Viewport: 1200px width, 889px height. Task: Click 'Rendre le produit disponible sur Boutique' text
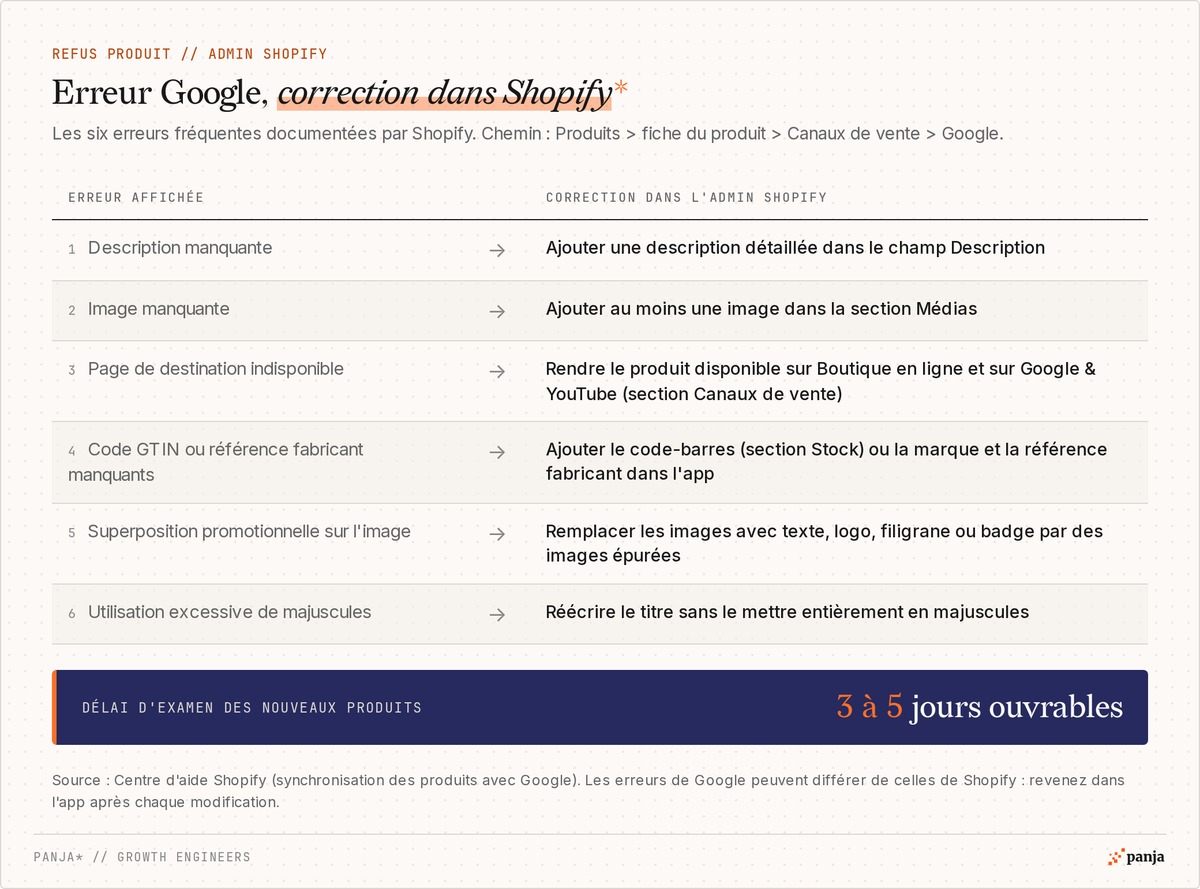(820, 381)
